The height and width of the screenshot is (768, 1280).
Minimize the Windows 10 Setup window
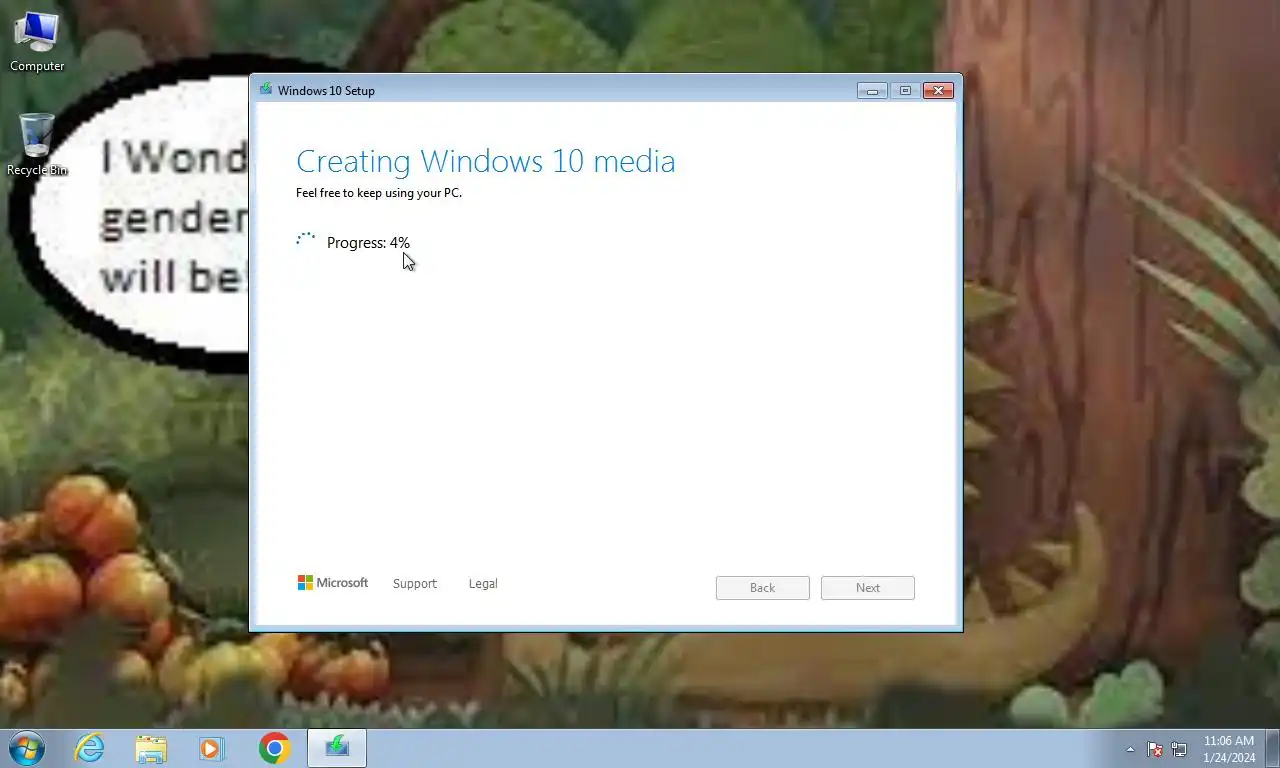pyautogui.click(x=872, y=90)
